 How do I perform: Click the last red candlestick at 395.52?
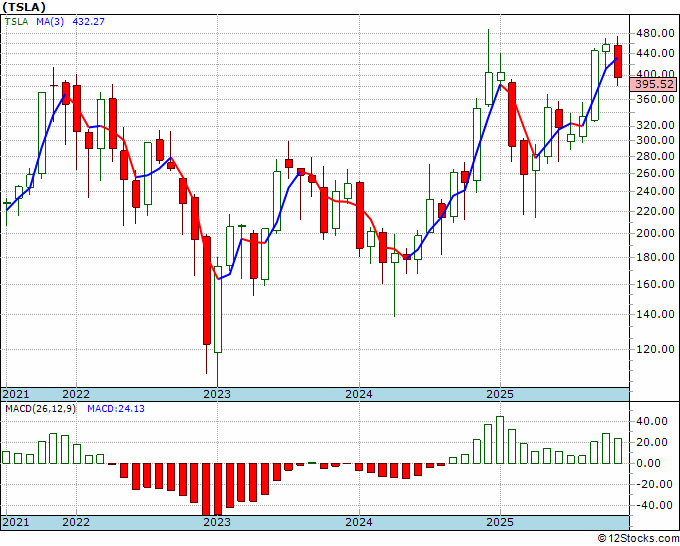pyautogui.click(x=618, y=61)
